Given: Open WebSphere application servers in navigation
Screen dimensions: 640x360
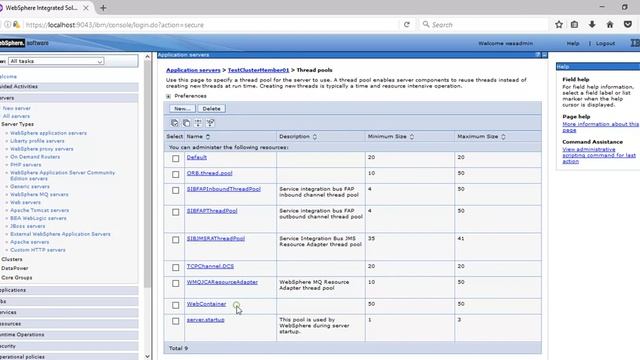Looking at the screenshot, I should (x=48, y=133).
